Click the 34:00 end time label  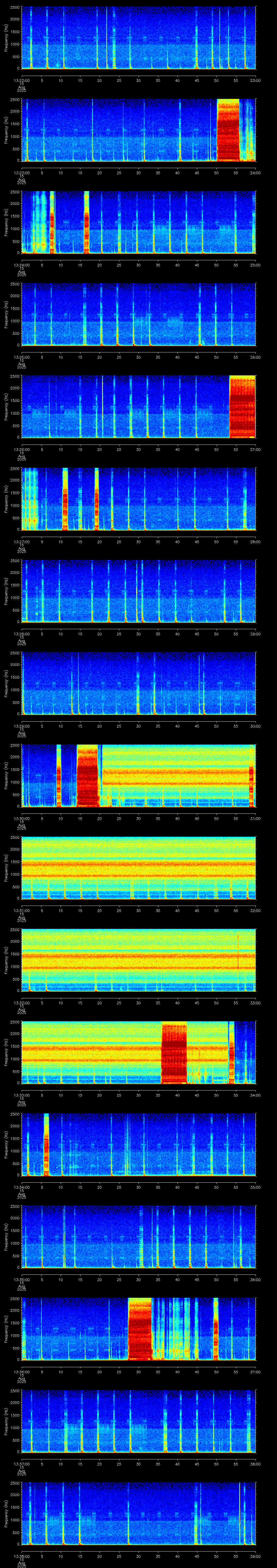[255, 1095]
